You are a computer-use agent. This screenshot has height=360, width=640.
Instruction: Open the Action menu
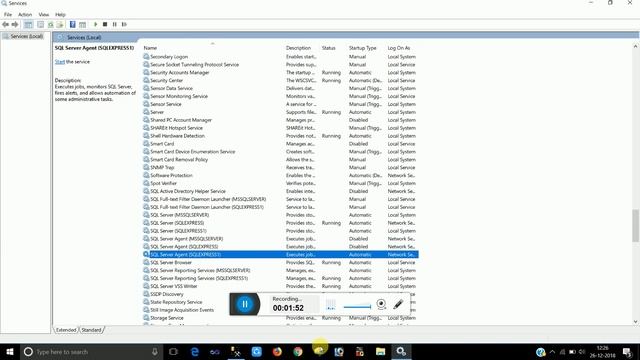[25, 14]
